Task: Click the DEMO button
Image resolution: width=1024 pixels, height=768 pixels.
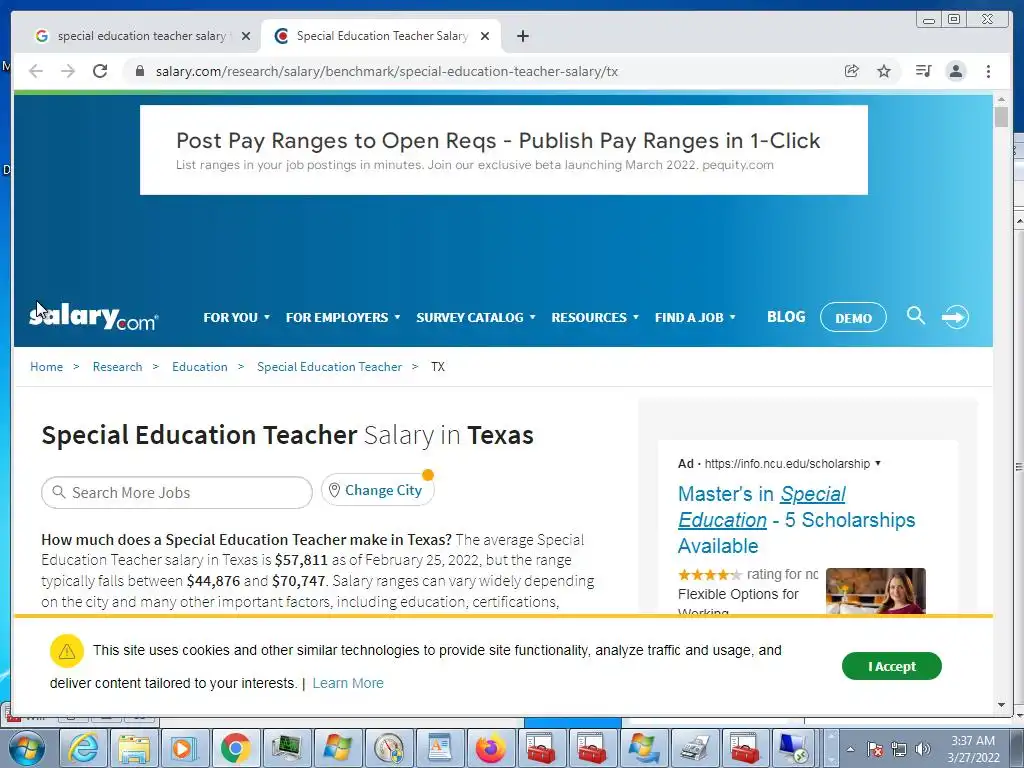Action: (853, 318)
